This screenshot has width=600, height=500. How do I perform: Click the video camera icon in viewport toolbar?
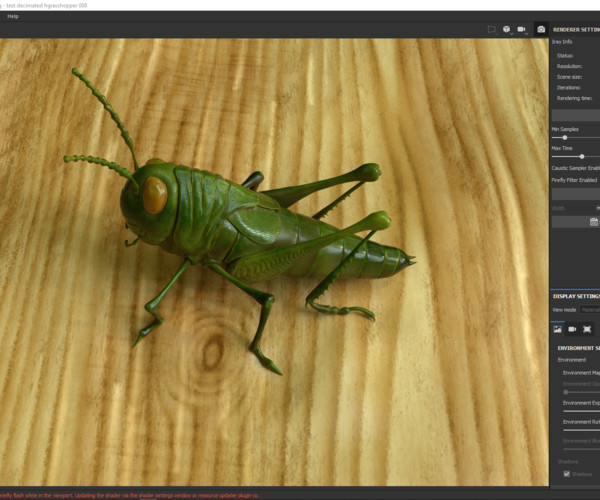[521, 30]
